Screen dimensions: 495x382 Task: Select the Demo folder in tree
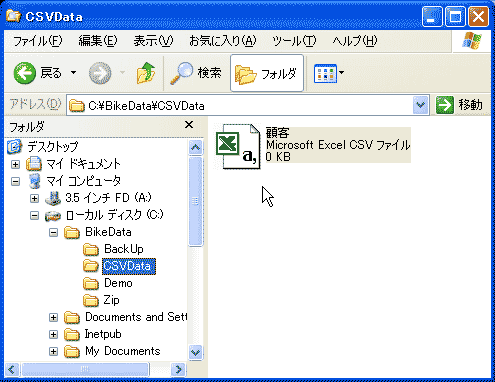118,283
